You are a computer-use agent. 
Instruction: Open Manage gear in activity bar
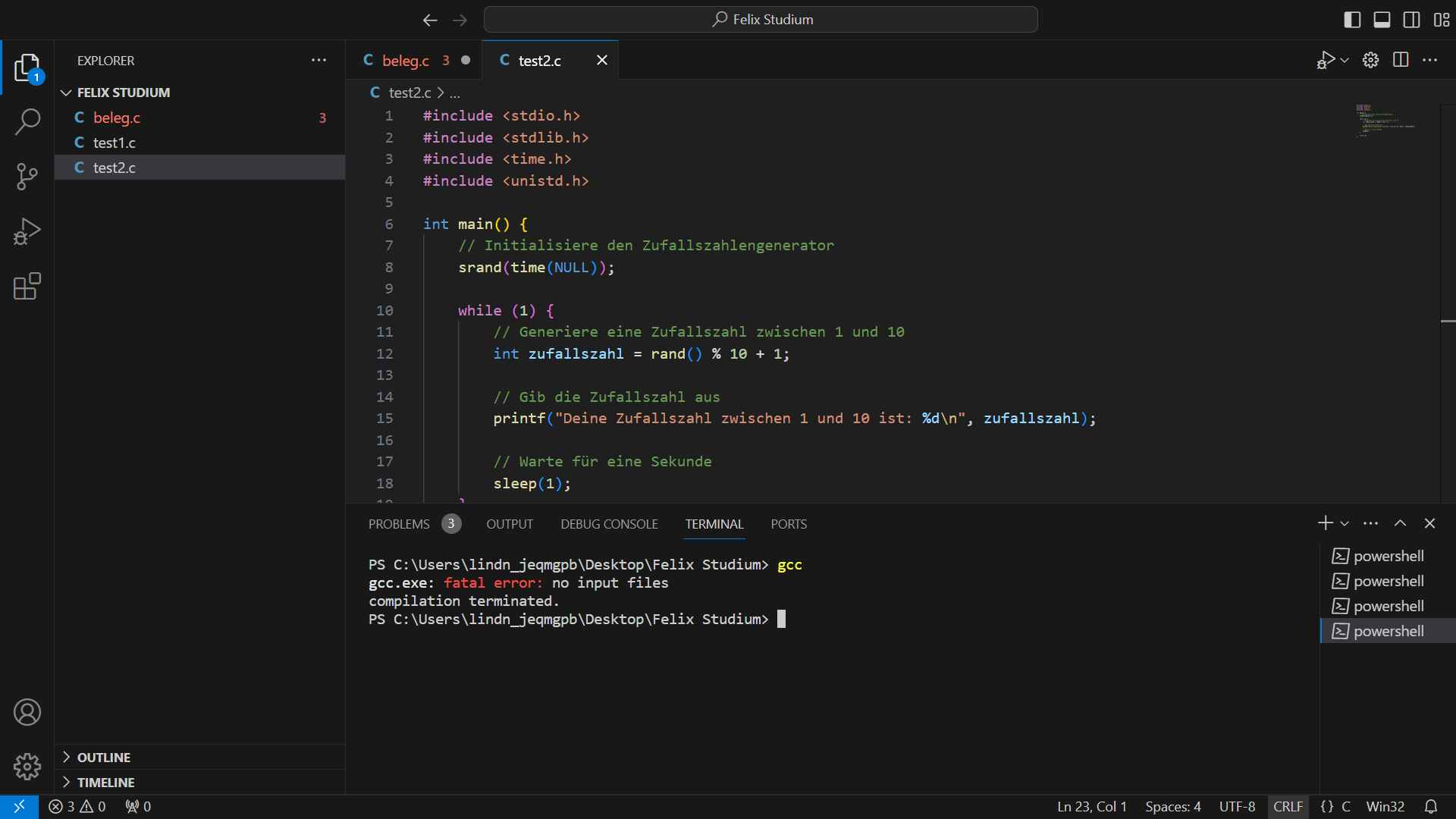click(27, 767)
